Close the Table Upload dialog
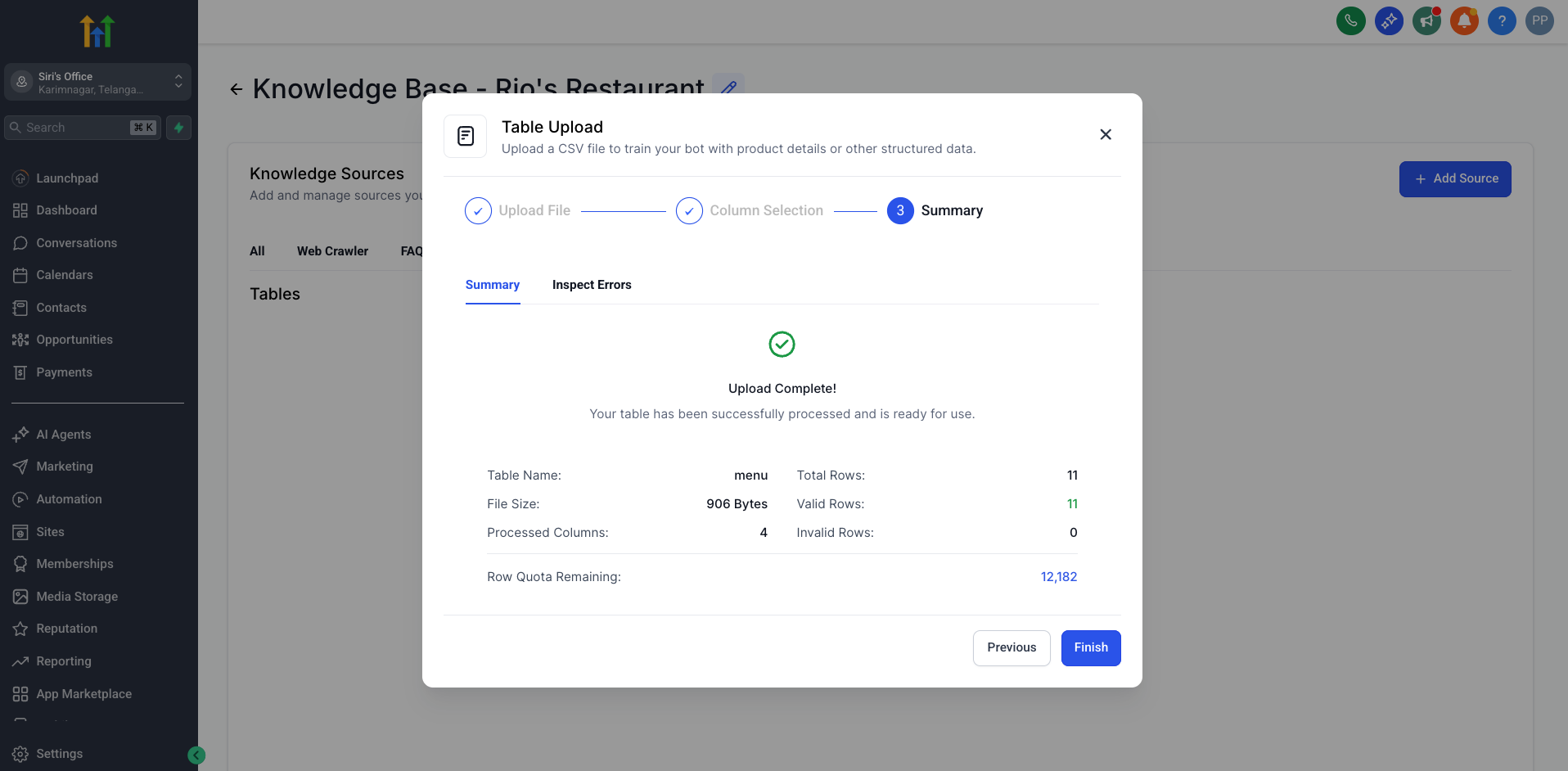The height and width of the screenshot is (771, 1568). 1105,134
